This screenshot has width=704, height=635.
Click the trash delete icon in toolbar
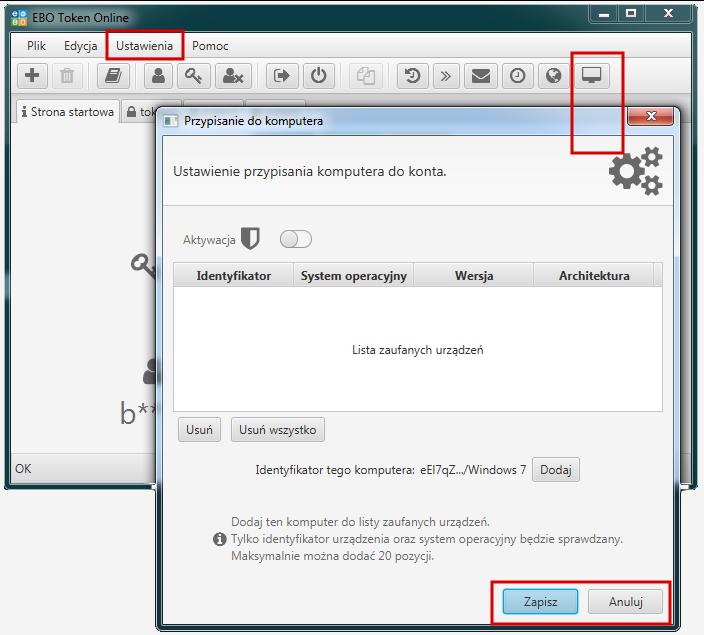(x=67, y=75)
